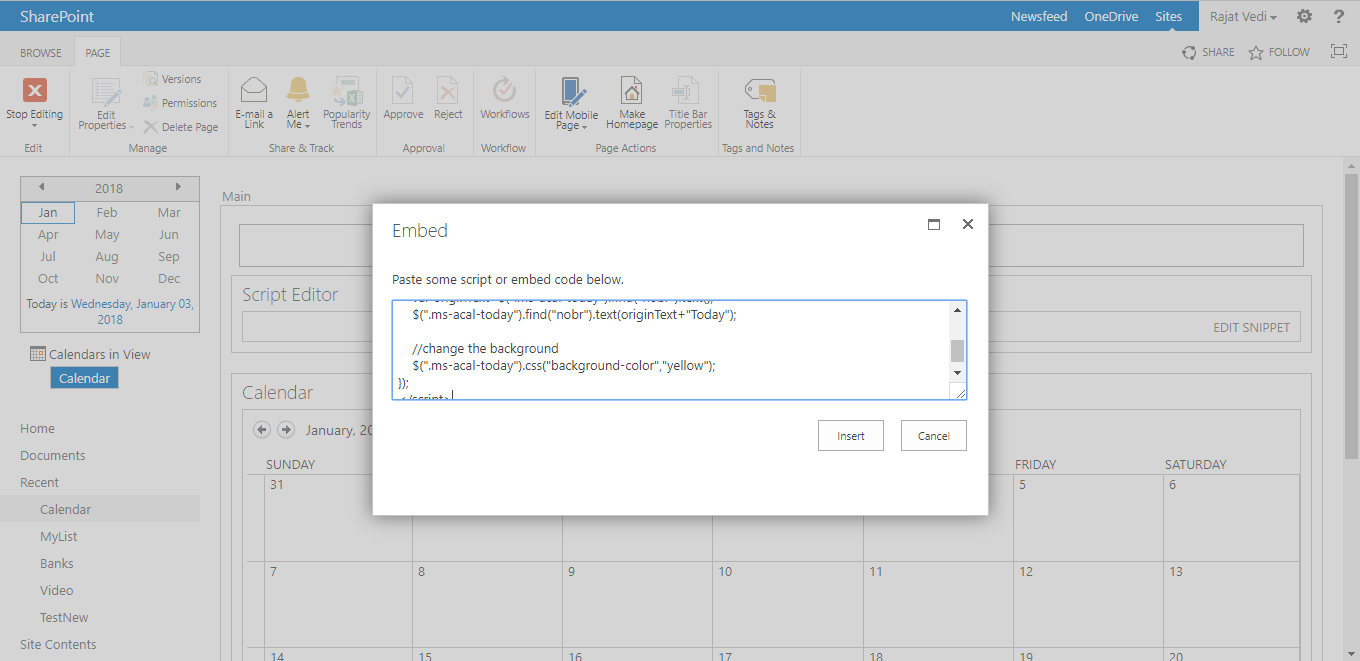Go to next year in date picker

point(178,187)
